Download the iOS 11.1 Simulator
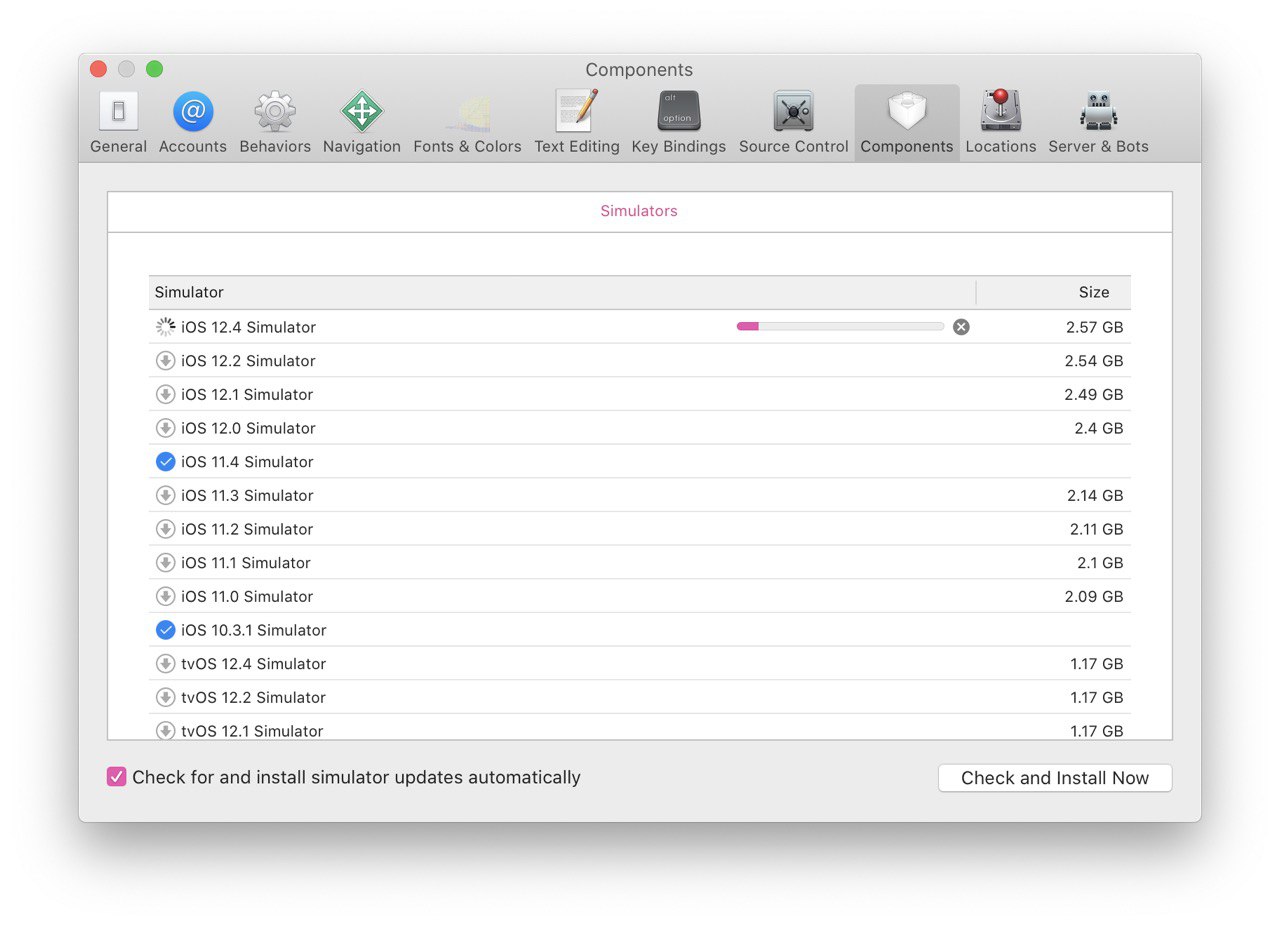The height and width of the screenshot is (926, 1280). pyautogui.click(x=166, y=563)
